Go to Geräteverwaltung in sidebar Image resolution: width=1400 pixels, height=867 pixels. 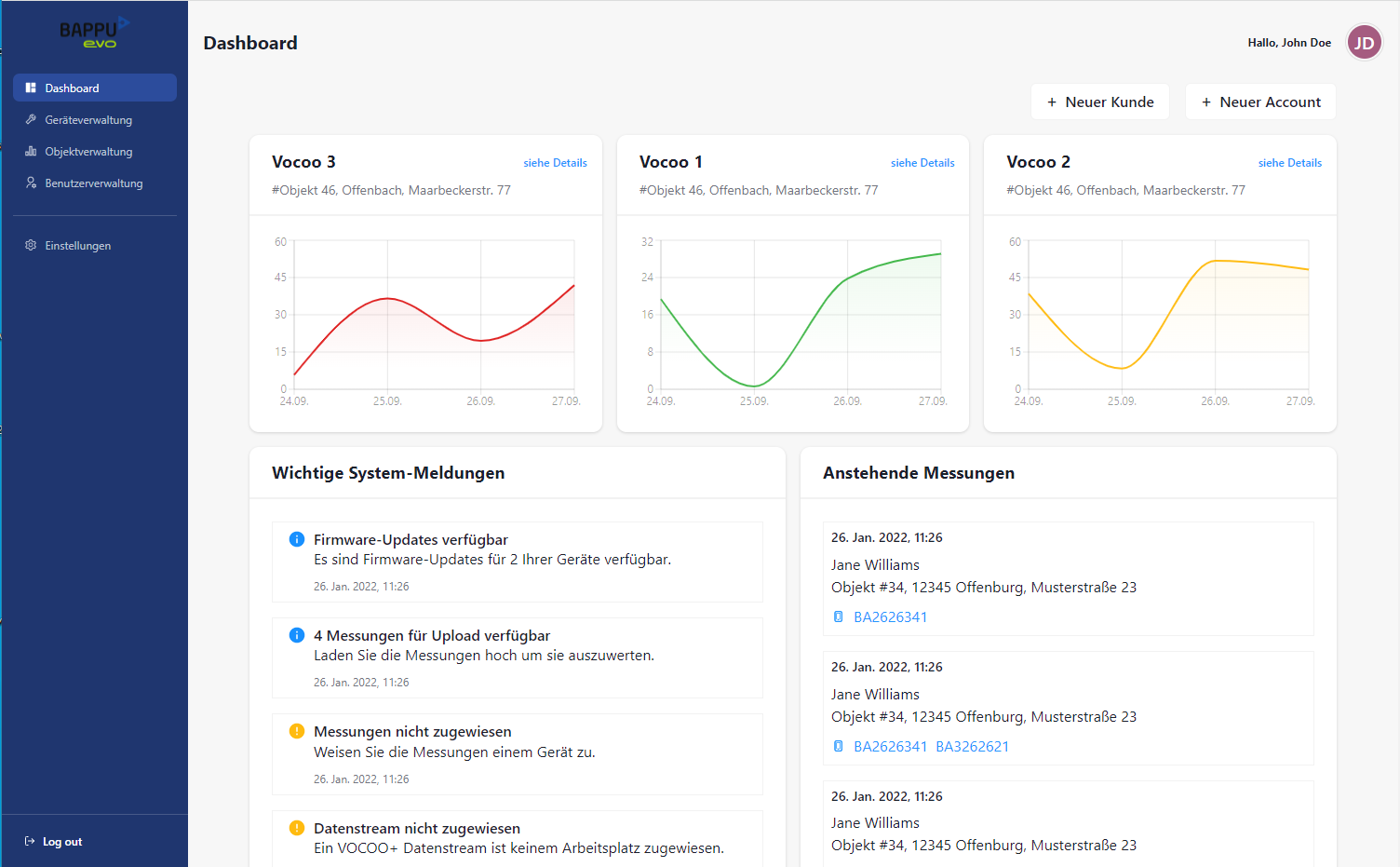pos(88,120)
